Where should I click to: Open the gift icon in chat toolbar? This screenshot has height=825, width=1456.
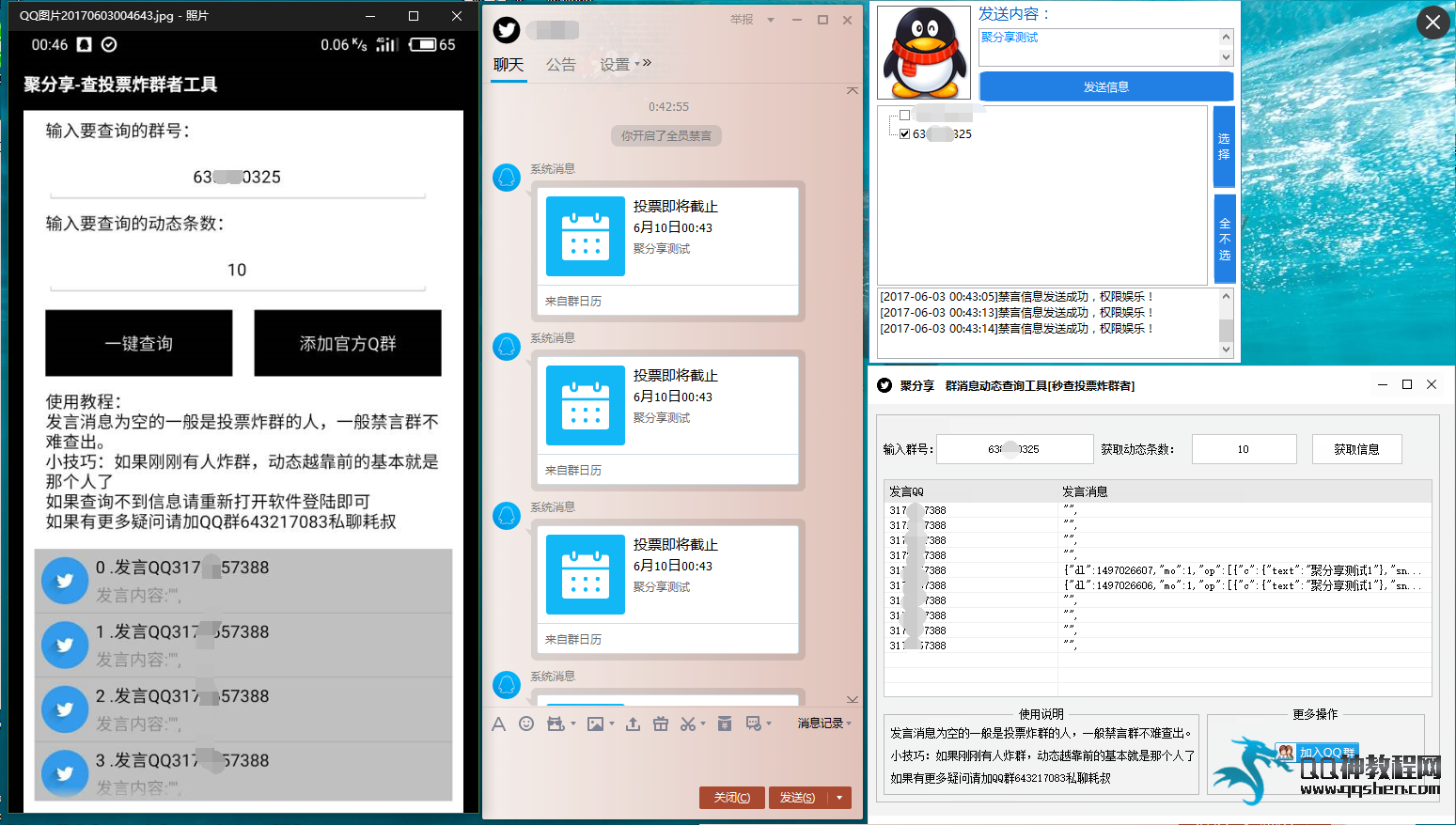pos(661,724)
